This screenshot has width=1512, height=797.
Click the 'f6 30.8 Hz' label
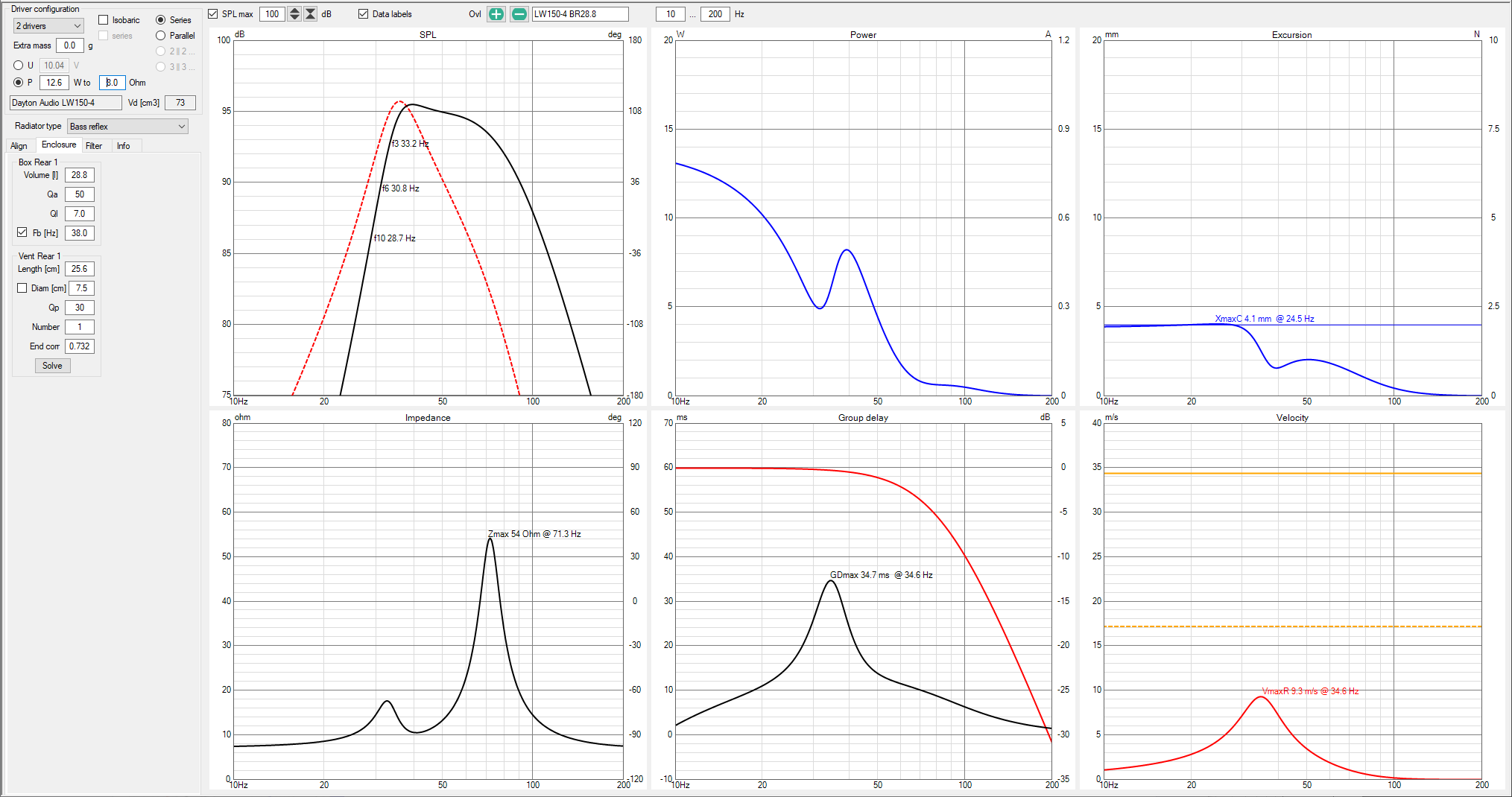click(401, 188)
